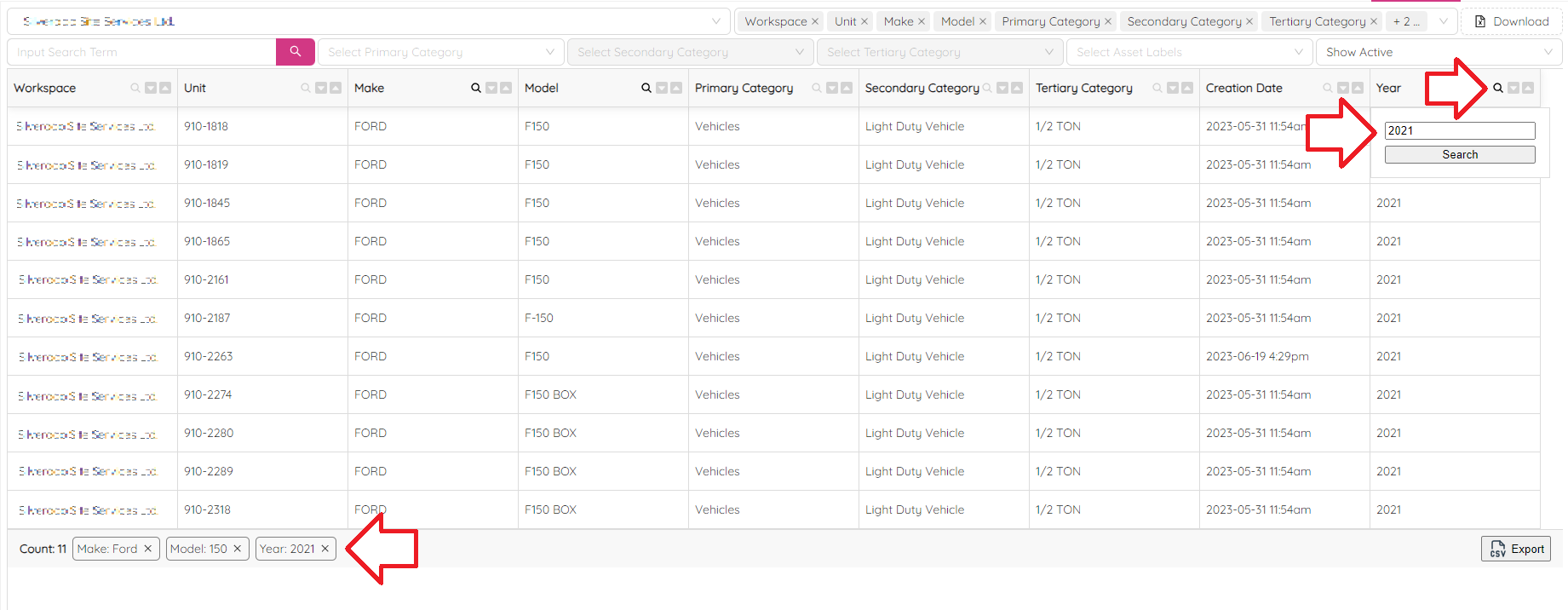Clear the Year: 2021 filter chip
The width and height of the screenshot is (1568, 610).
coord(325,549)
